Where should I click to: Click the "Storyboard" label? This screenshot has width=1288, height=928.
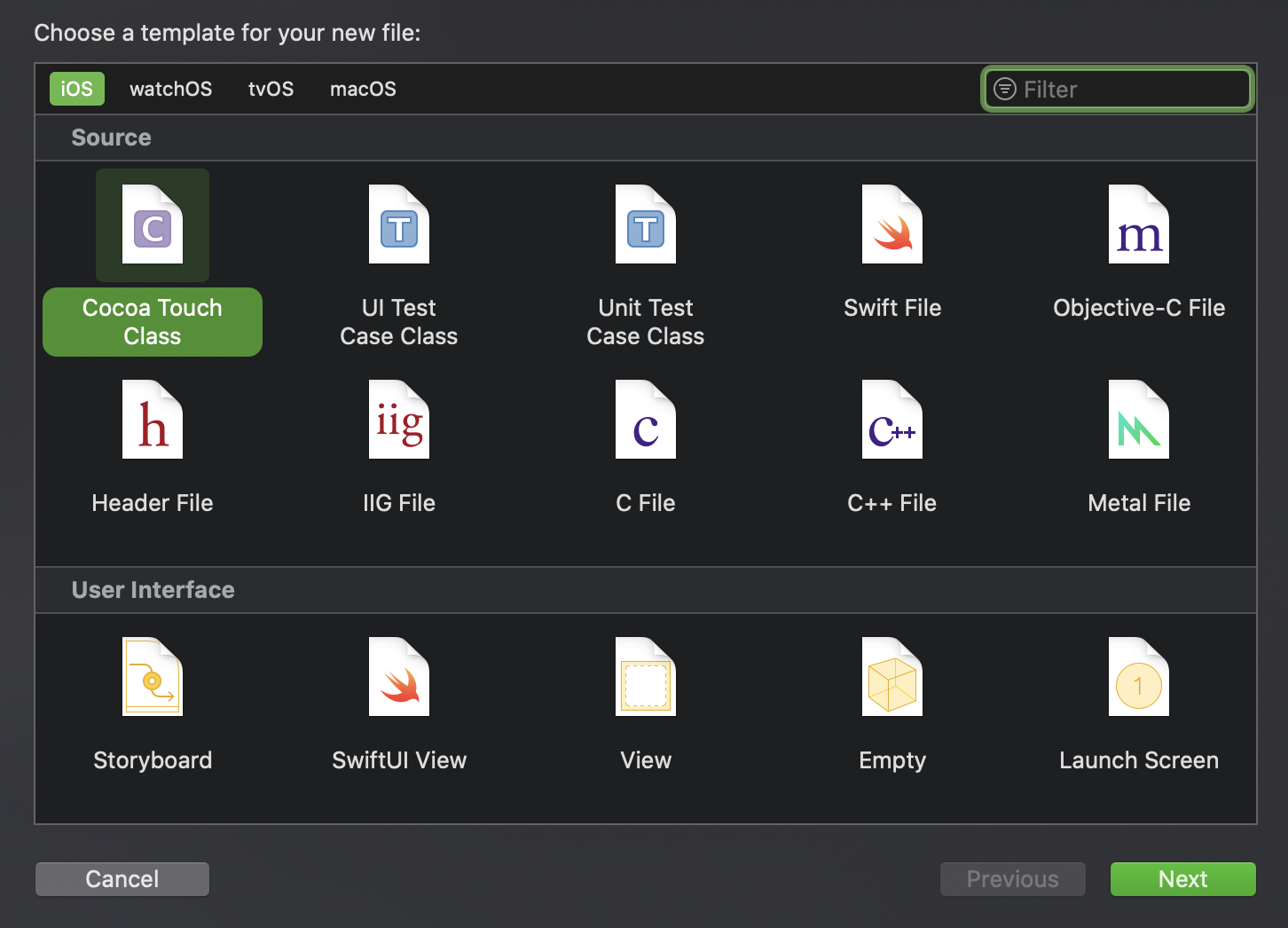(x=153, y=760)
